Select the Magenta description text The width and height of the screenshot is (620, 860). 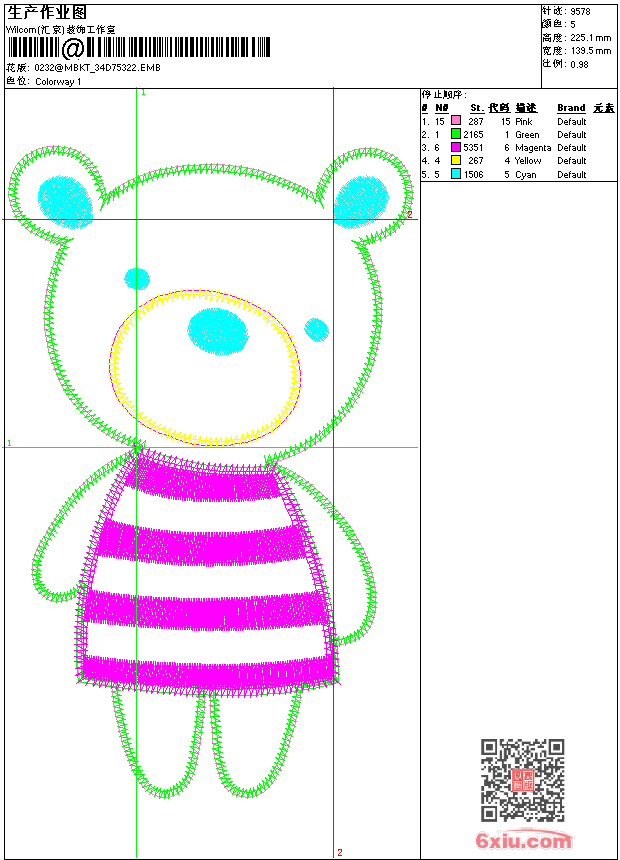point(533,148)
